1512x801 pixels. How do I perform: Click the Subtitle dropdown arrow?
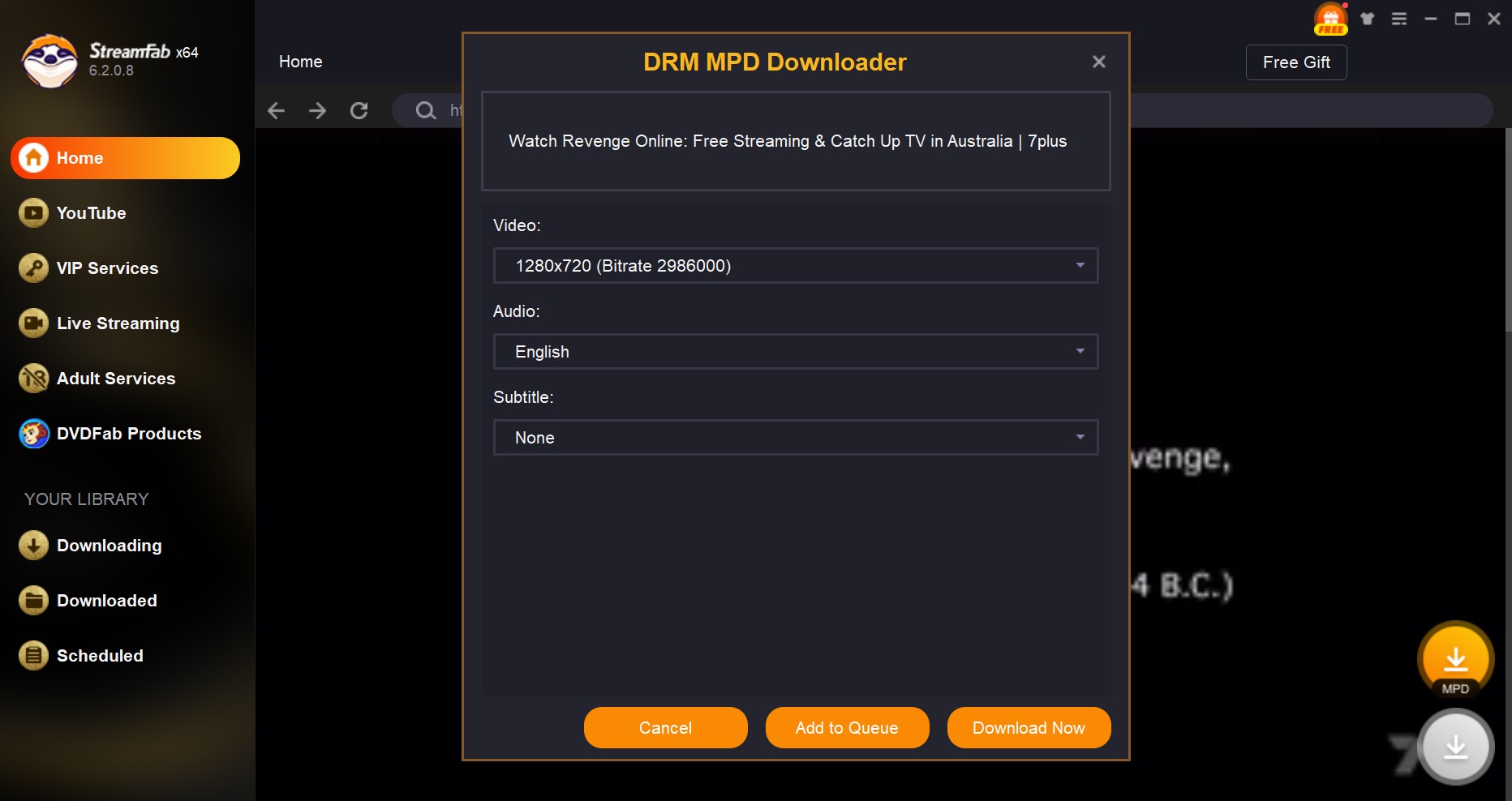point(1080,437)
